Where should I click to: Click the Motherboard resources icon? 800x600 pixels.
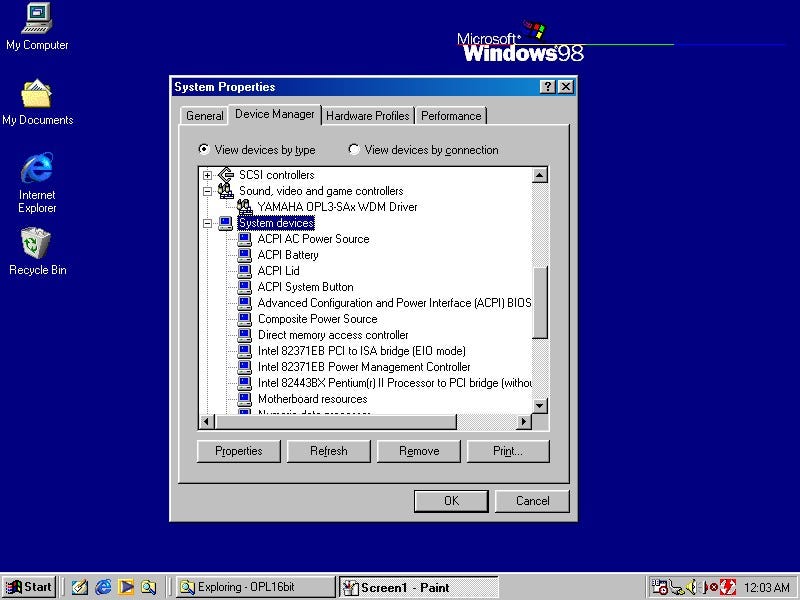[244, 398]
